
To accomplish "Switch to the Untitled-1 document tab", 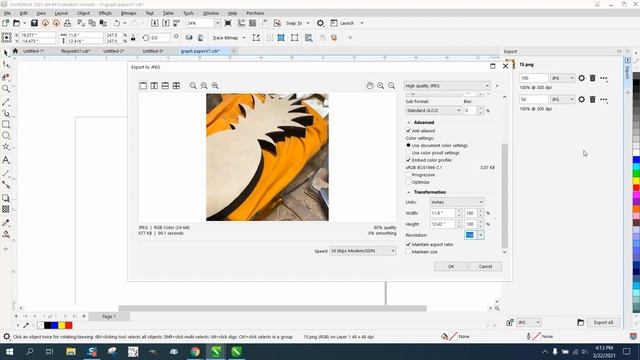I will click(33, 51).
